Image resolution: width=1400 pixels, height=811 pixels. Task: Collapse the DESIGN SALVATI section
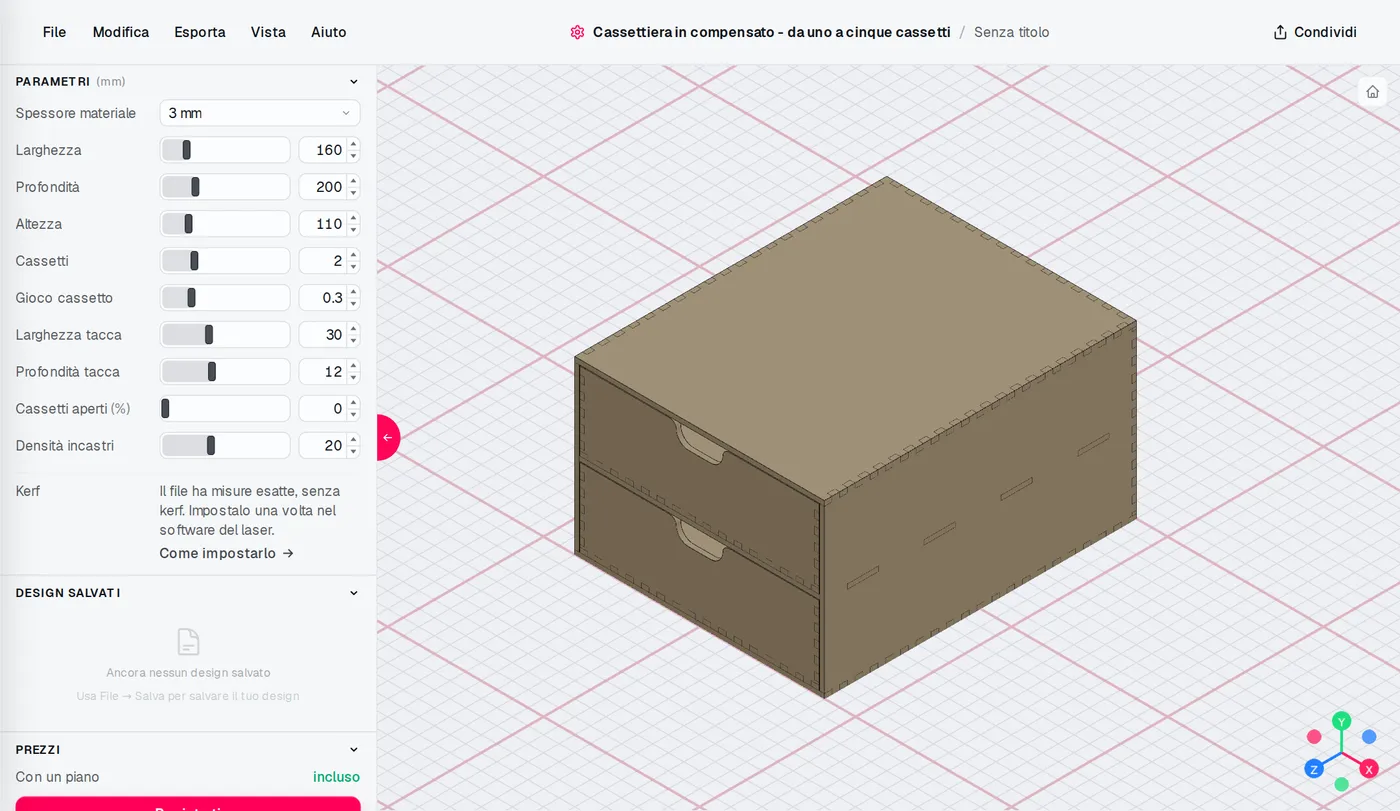[x=353, y=593]
